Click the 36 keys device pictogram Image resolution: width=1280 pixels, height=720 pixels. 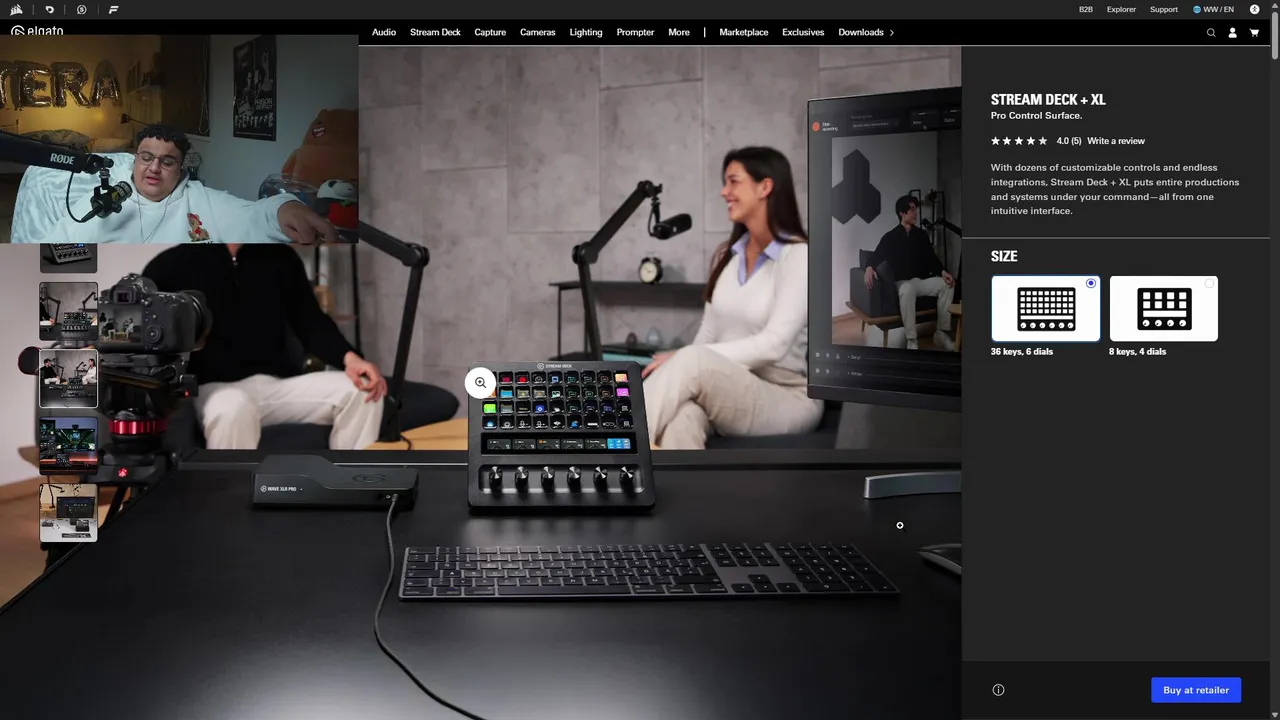point(1046,309)
